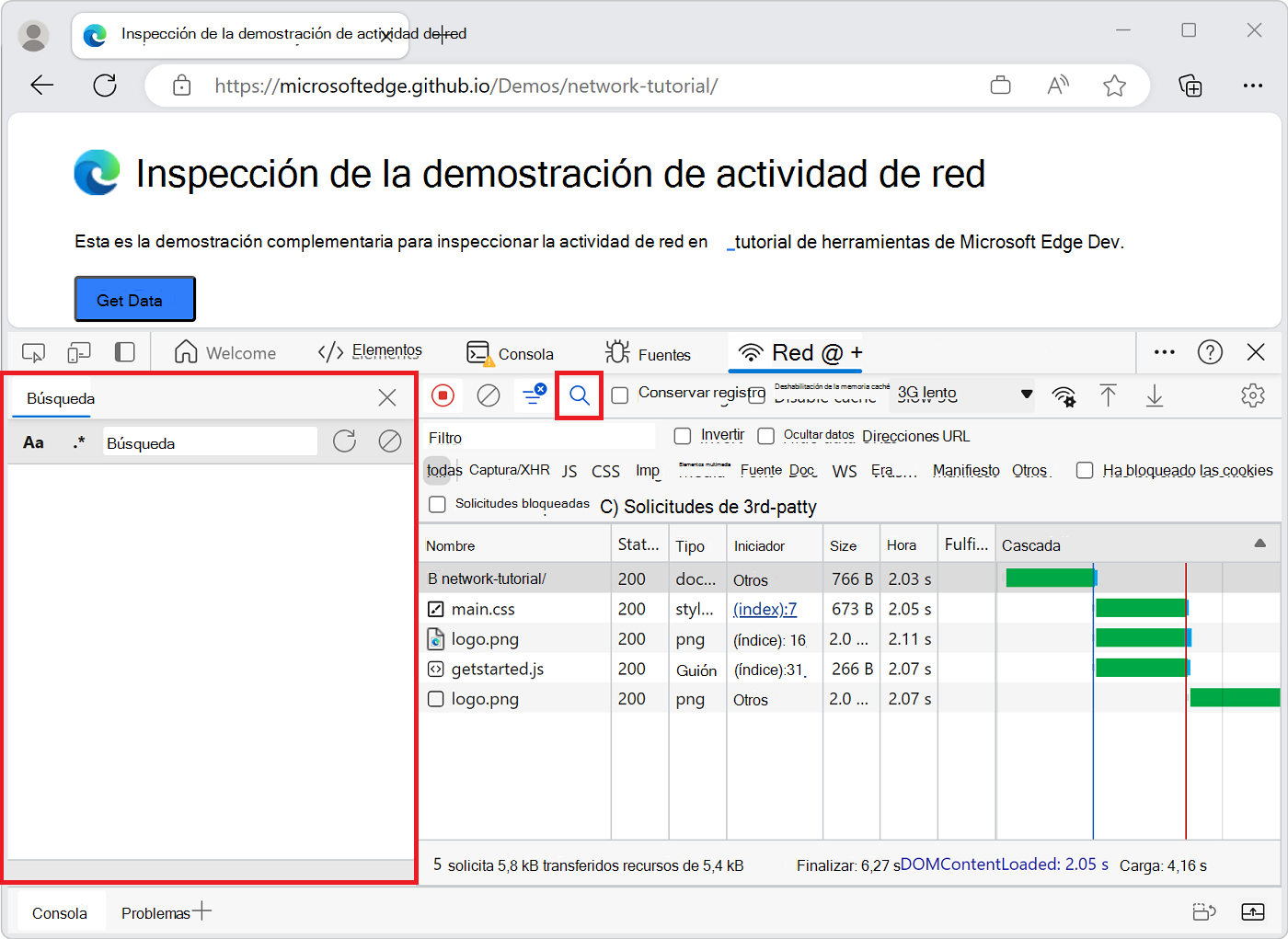Viewport: 1288px width, 939px height.
Task: View site information lock icon
Action: click(x=182, y=86)
